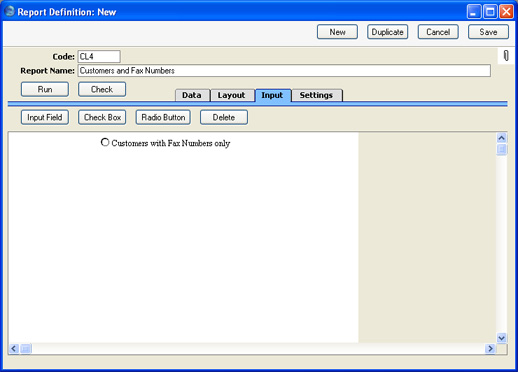Switch to the Data tab

(192, 95)
